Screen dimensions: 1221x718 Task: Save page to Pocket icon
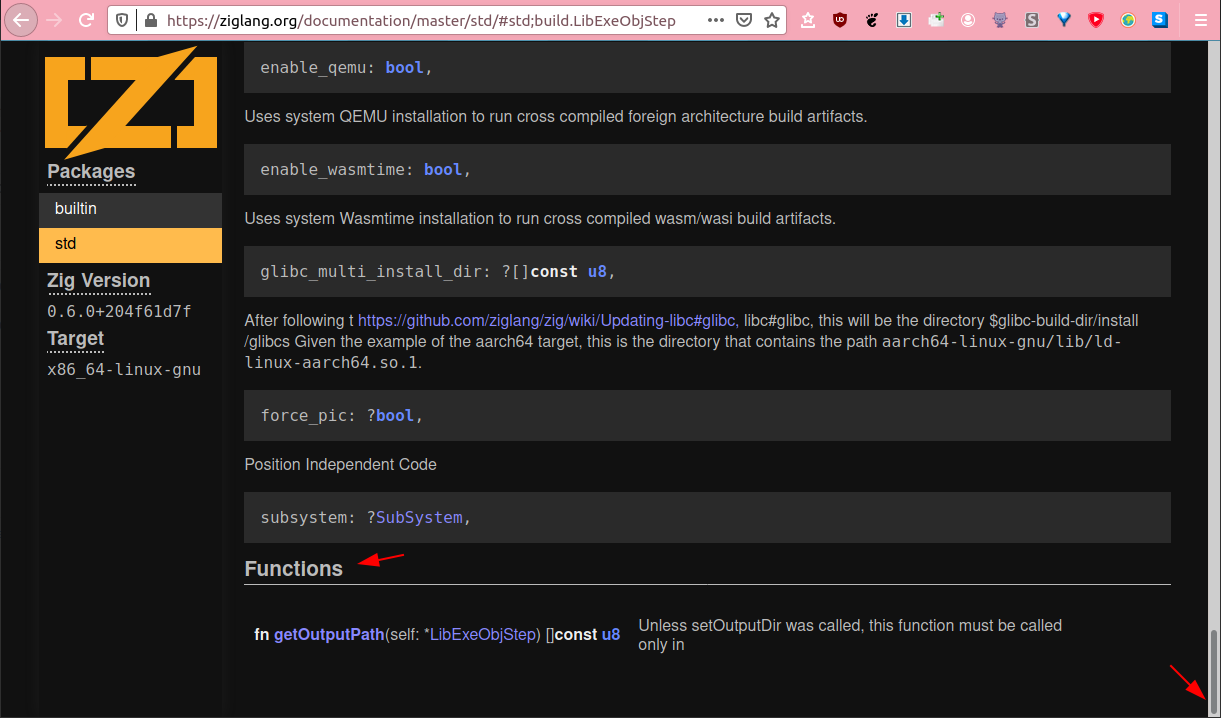[x=744, y=19]
